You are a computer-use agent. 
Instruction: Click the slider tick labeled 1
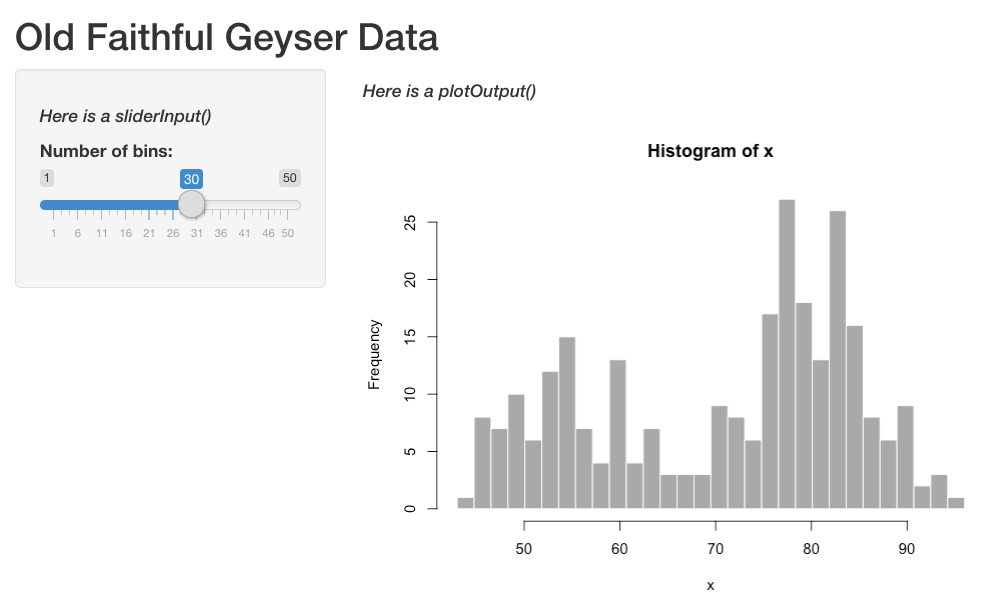[54, 233]
